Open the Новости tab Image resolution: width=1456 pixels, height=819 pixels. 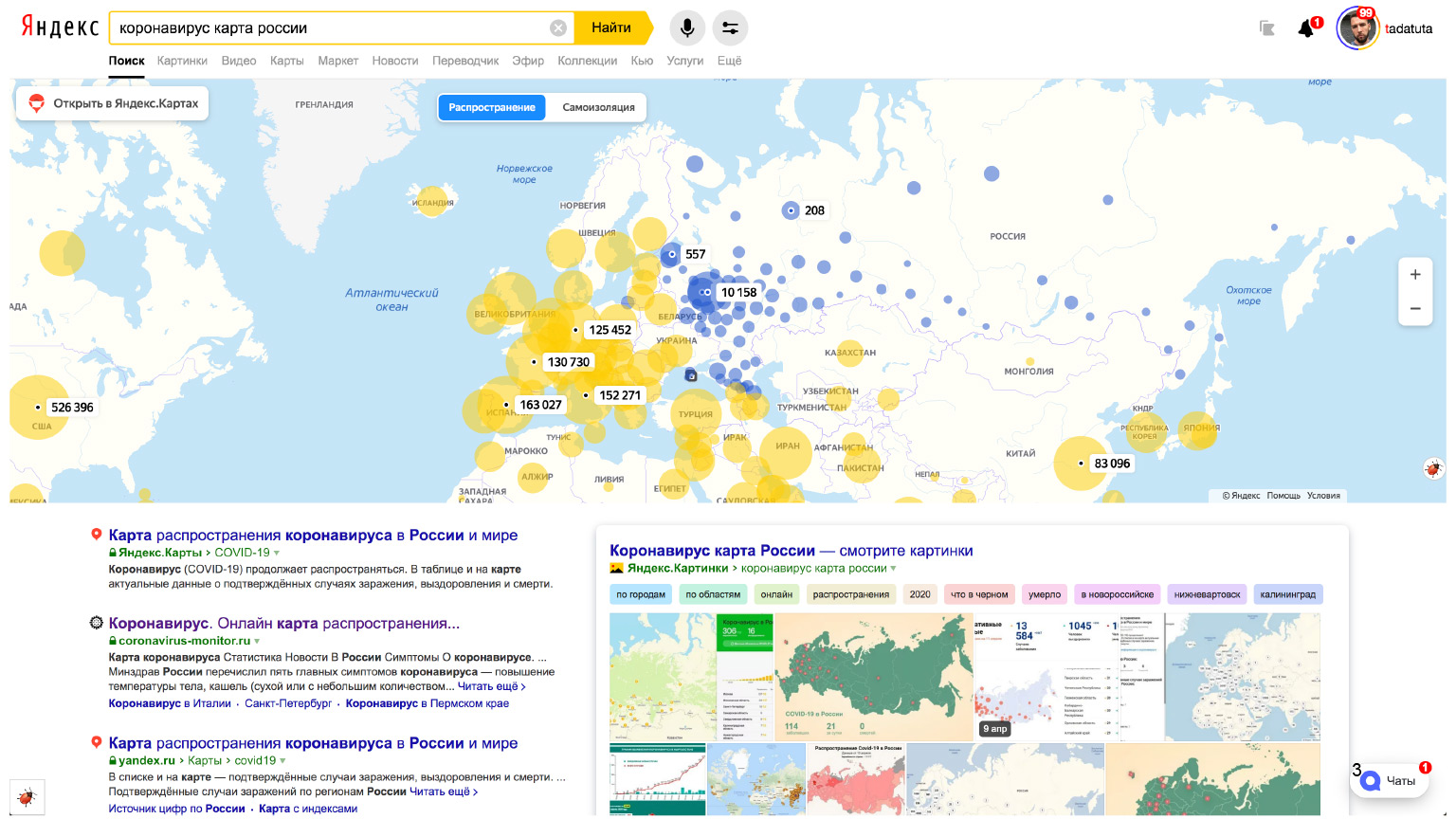pyautogui.click(x=395, y=61)
